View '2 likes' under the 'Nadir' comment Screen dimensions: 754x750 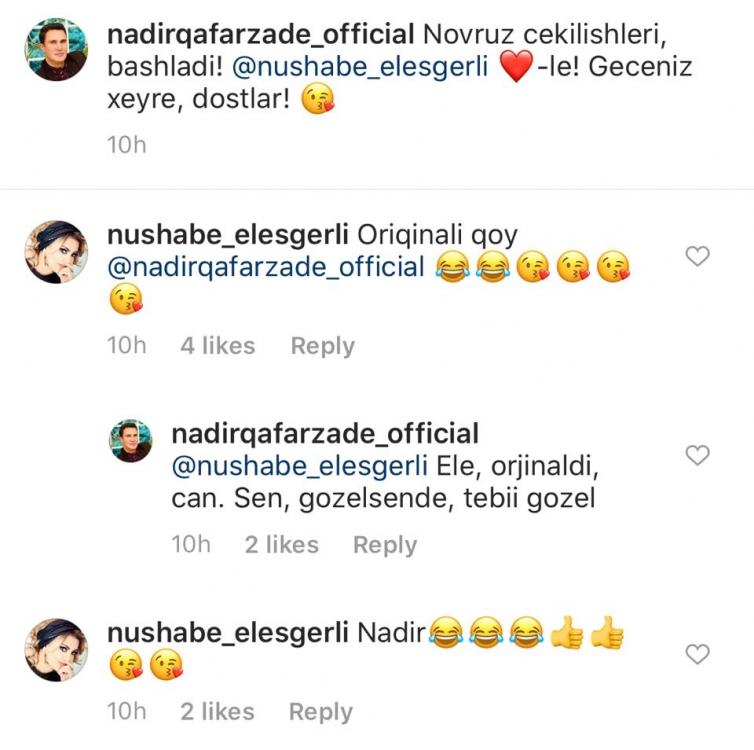click(217, 712)
